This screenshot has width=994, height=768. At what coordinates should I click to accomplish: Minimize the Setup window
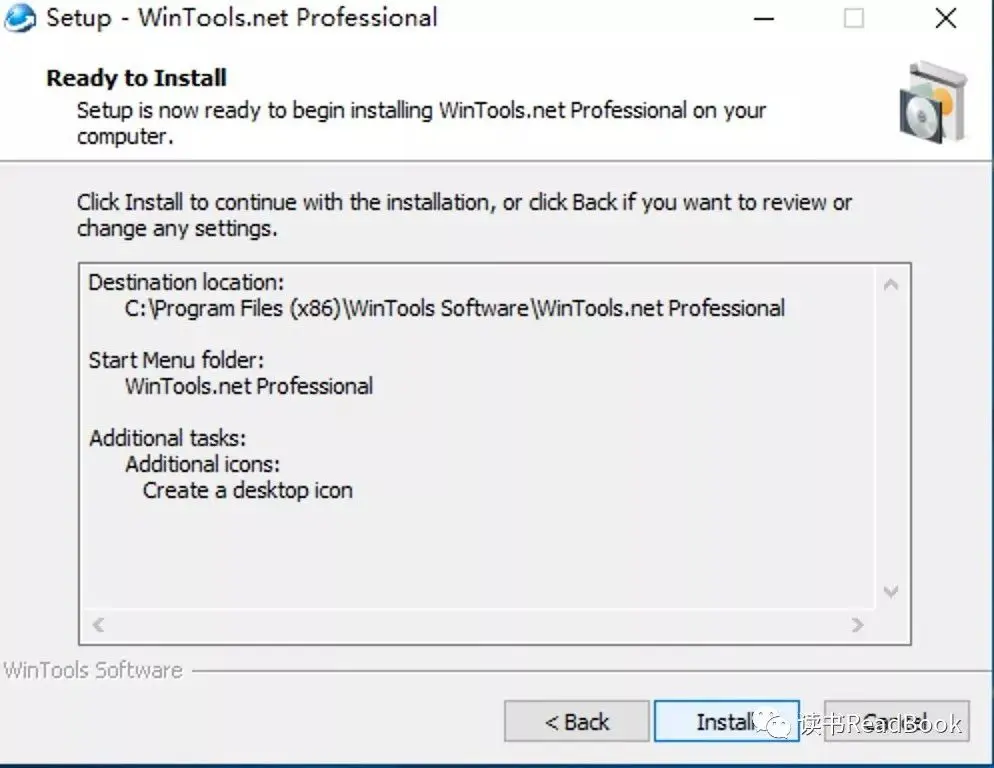(764, 18)
